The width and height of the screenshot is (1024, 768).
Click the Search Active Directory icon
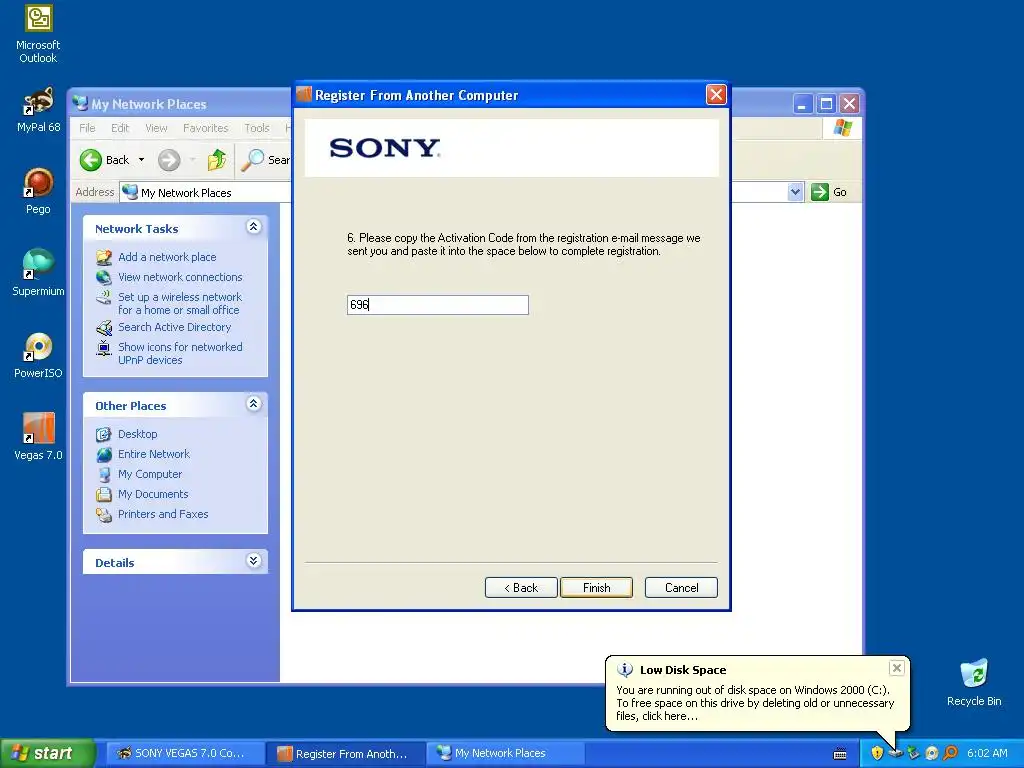(104, 328)
